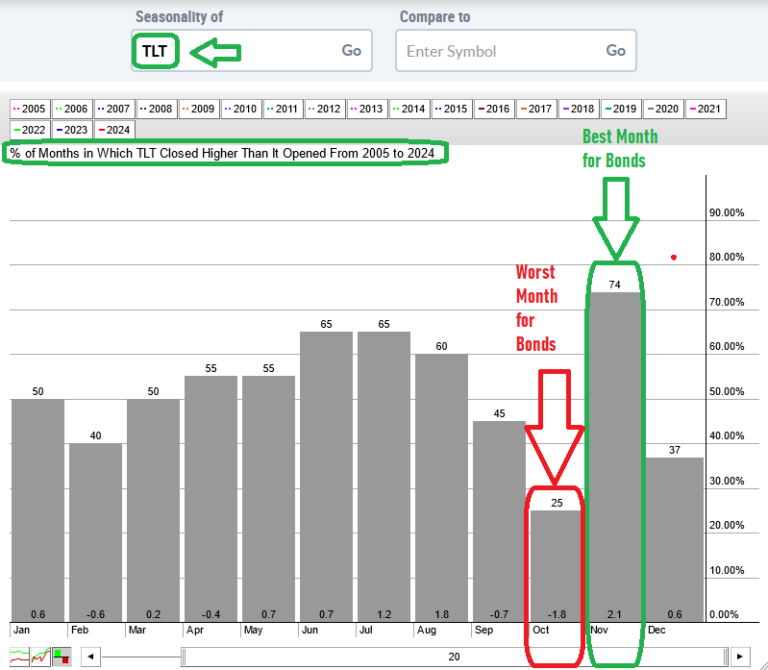Click the March bar showing 50
768x670 pixels.
point(153,510)
